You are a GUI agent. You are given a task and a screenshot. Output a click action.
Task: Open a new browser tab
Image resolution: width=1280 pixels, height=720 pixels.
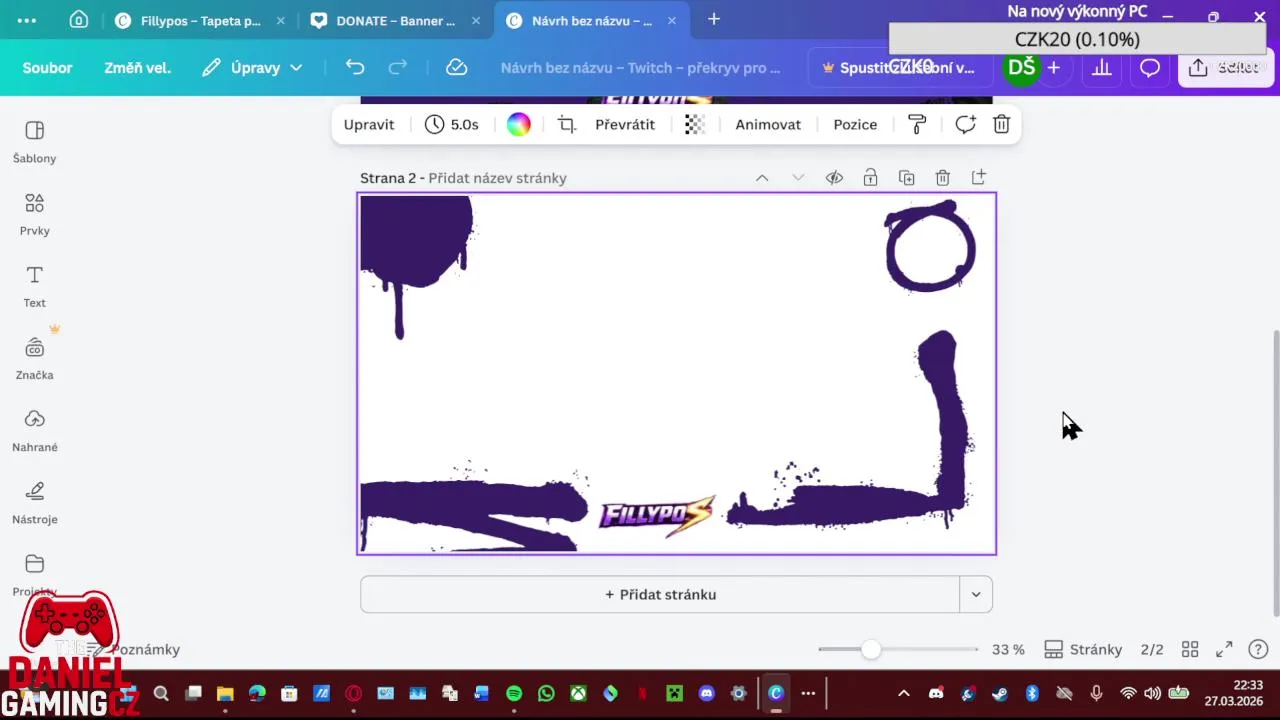tap(714, 19)
